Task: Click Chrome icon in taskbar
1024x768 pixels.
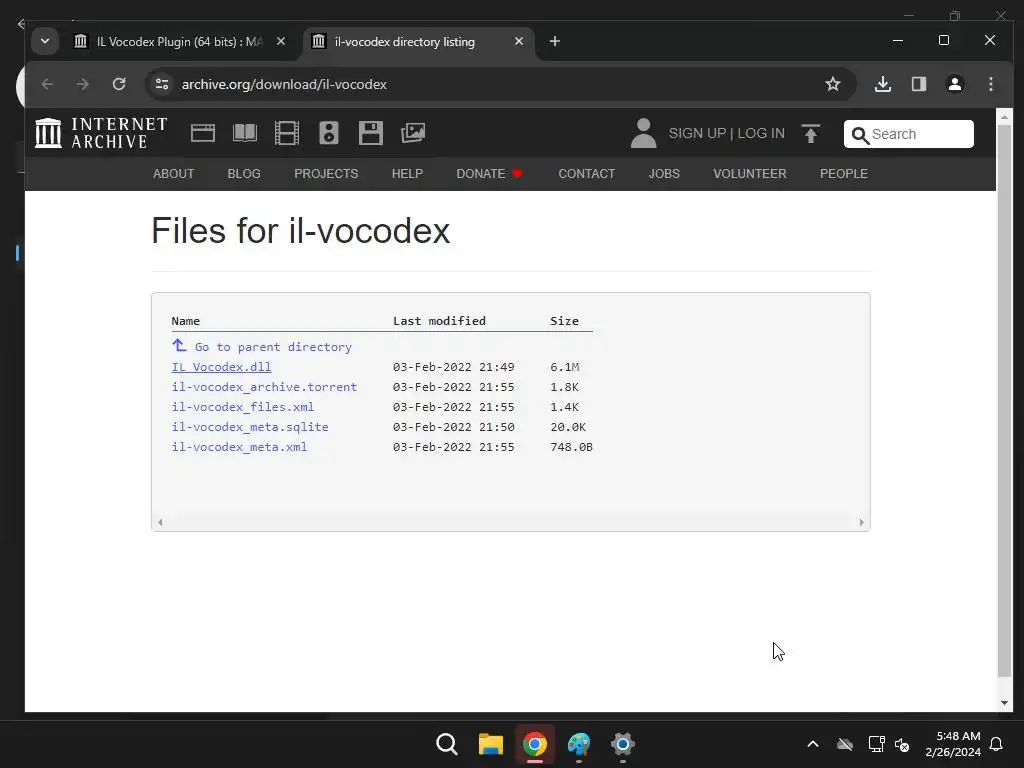Action: (534, 744)
